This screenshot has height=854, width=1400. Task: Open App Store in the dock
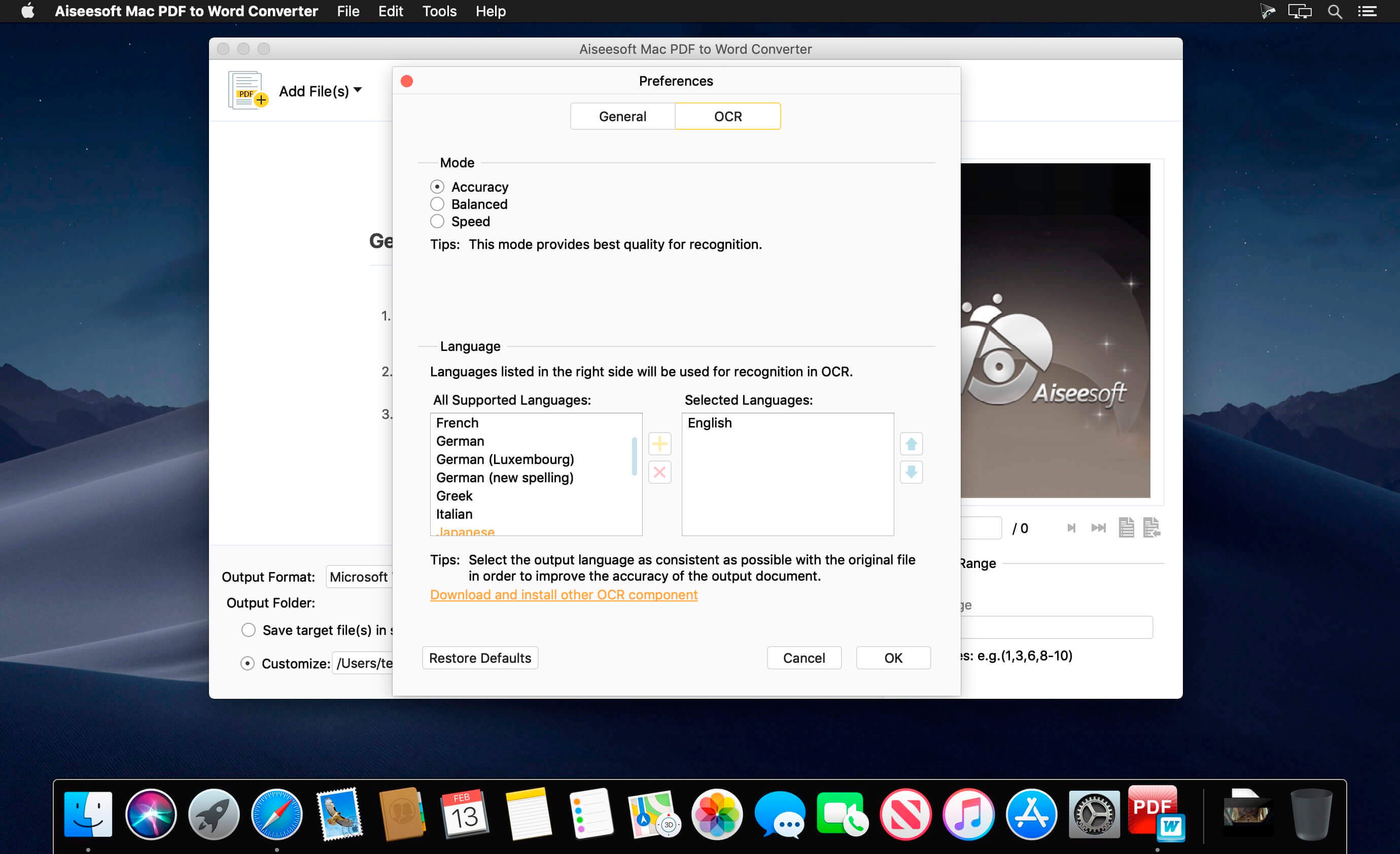(x=1031, y=814)
